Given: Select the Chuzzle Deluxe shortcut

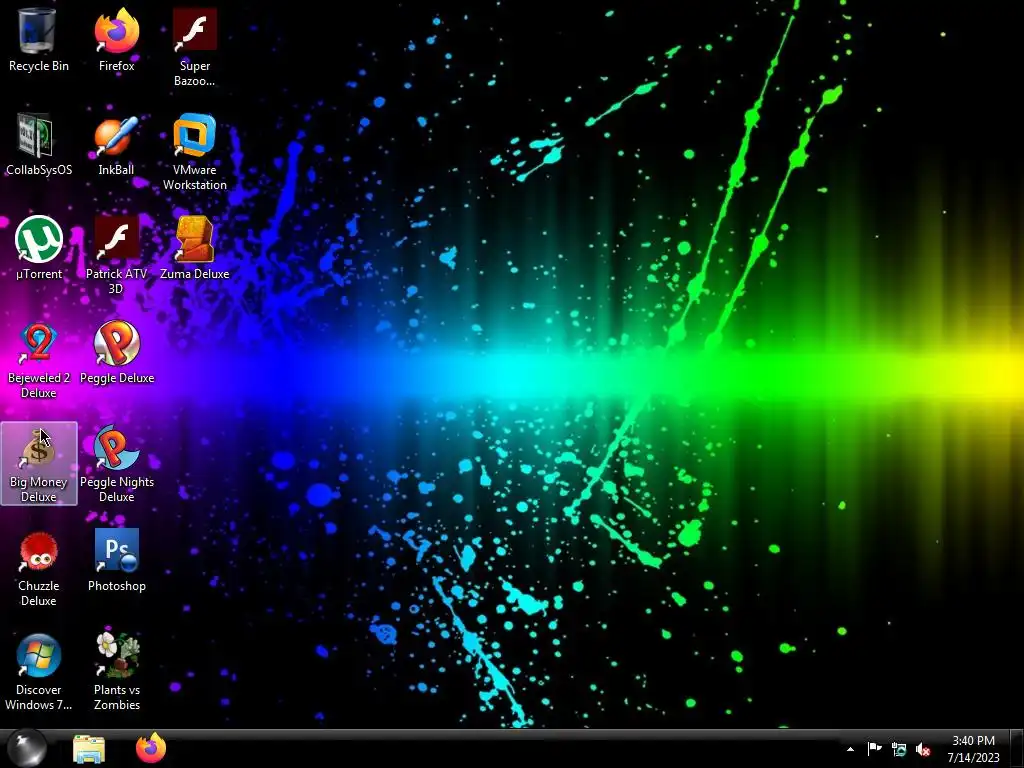Looking at the screenshot, I should (x=39, y=567).
